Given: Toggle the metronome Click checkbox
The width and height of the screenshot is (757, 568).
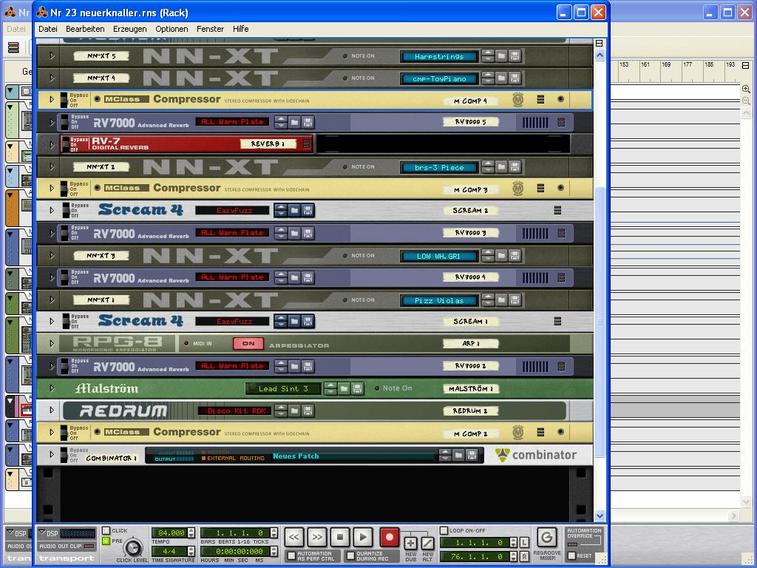Looking at the screenshot, I should [107, 530].
